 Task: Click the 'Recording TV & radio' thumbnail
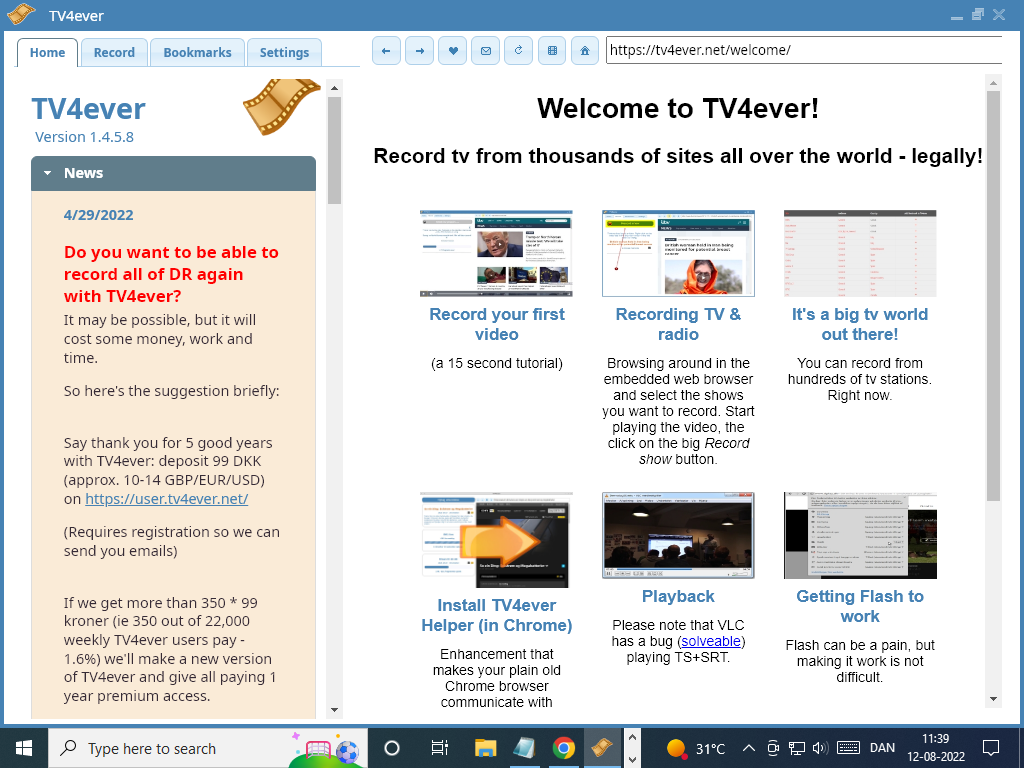coord(679,253)
